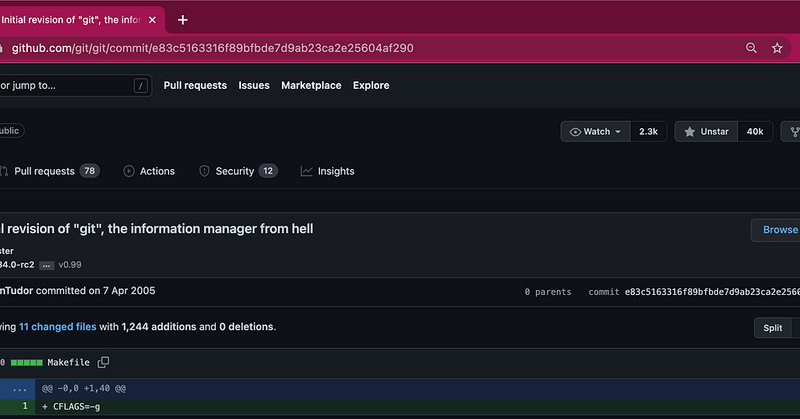Select the commit SHA hash text
This screenshot has width=800, height=419.
point(712,292)
